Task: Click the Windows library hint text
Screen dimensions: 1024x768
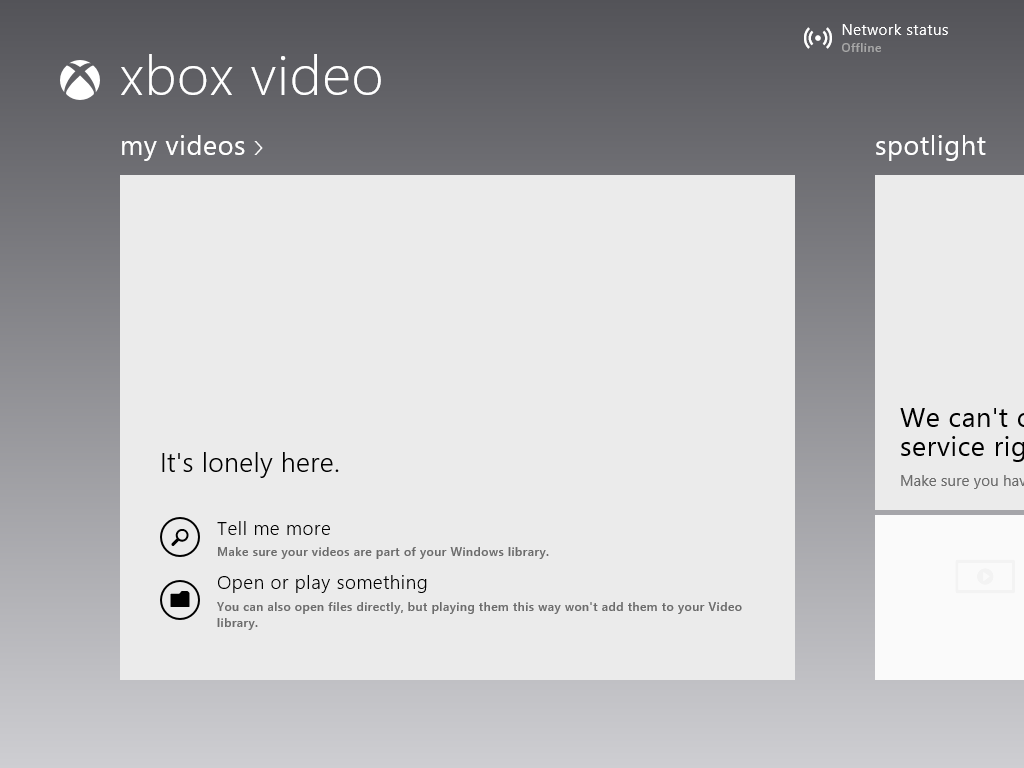Action: coord(383,552)
